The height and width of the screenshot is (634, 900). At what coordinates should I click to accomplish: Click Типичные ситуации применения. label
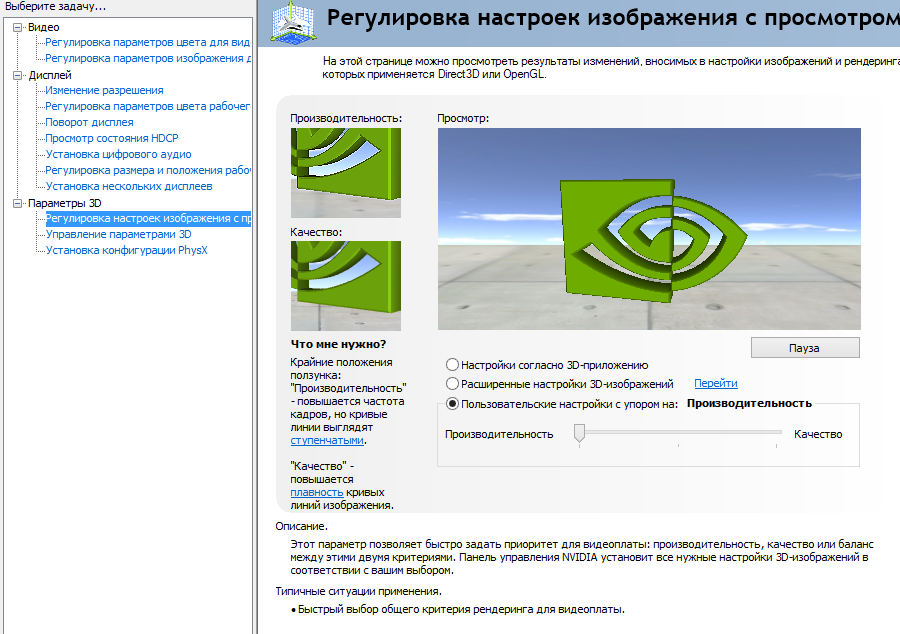pyautogui.click(x=359, y=591)
